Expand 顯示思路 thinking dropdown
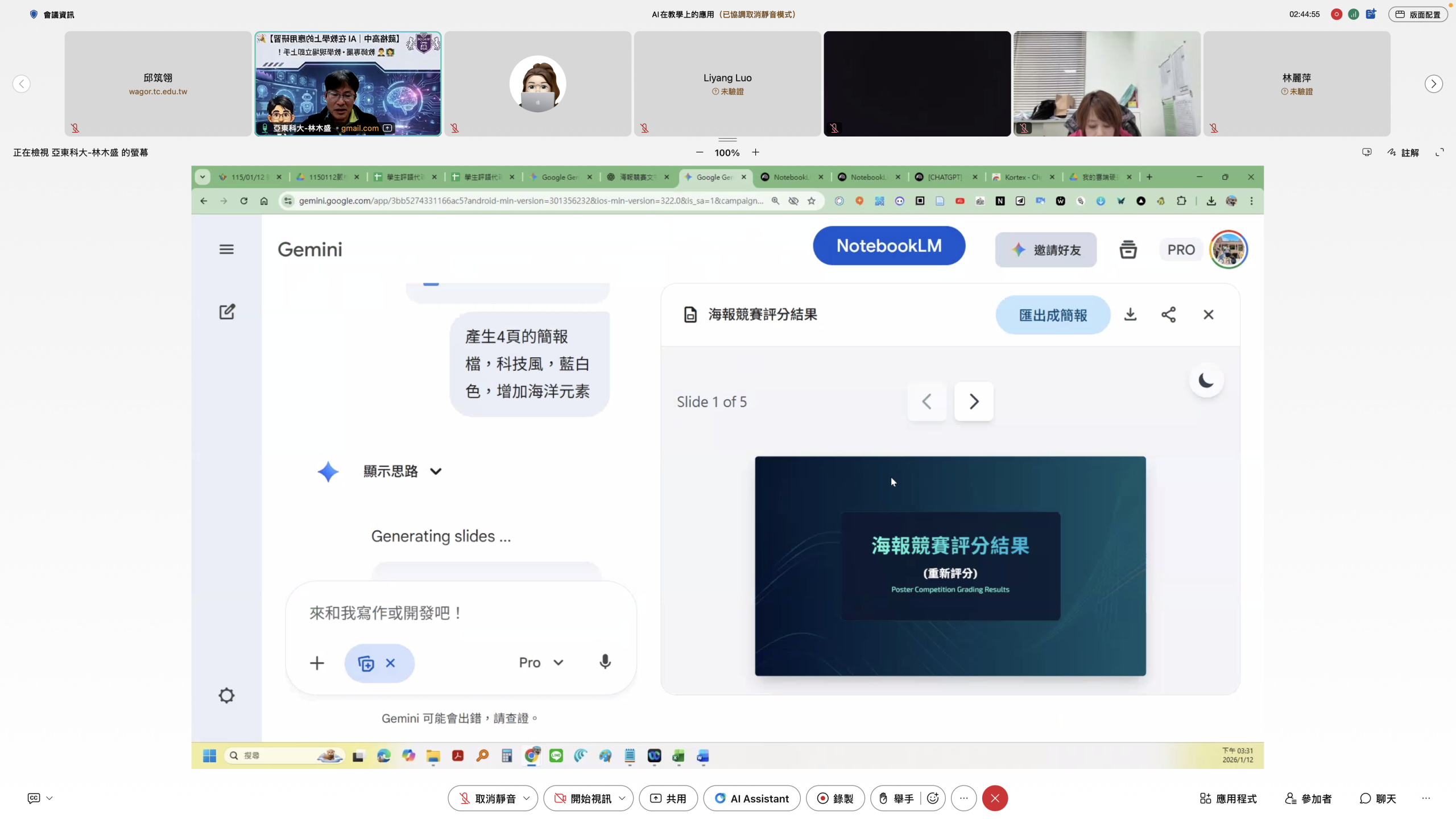 pyautogui.click(x=436, y=471)
